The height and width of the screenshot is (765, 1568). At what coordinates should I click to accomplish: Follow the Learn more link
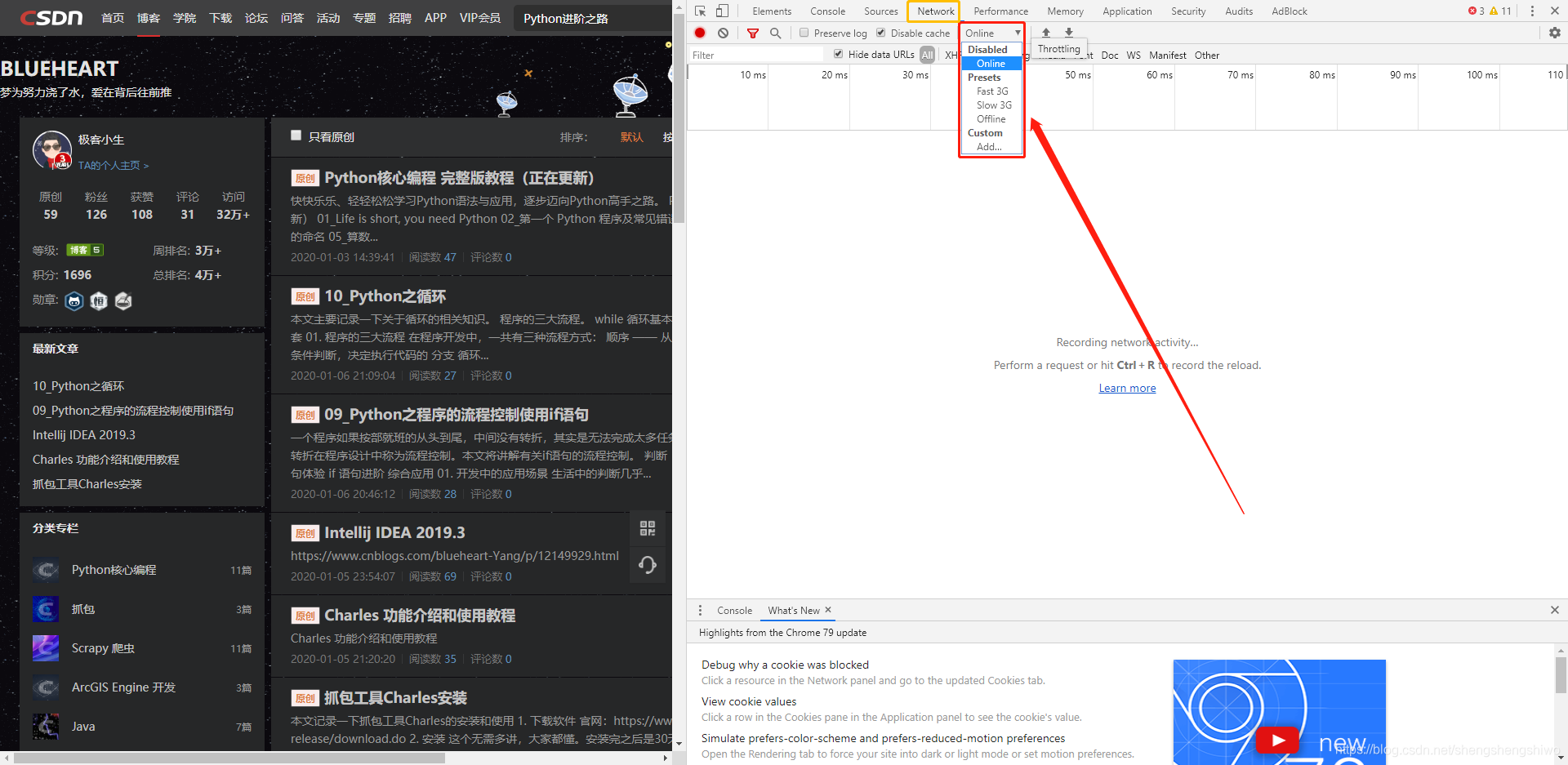(x=1127, y=389)
